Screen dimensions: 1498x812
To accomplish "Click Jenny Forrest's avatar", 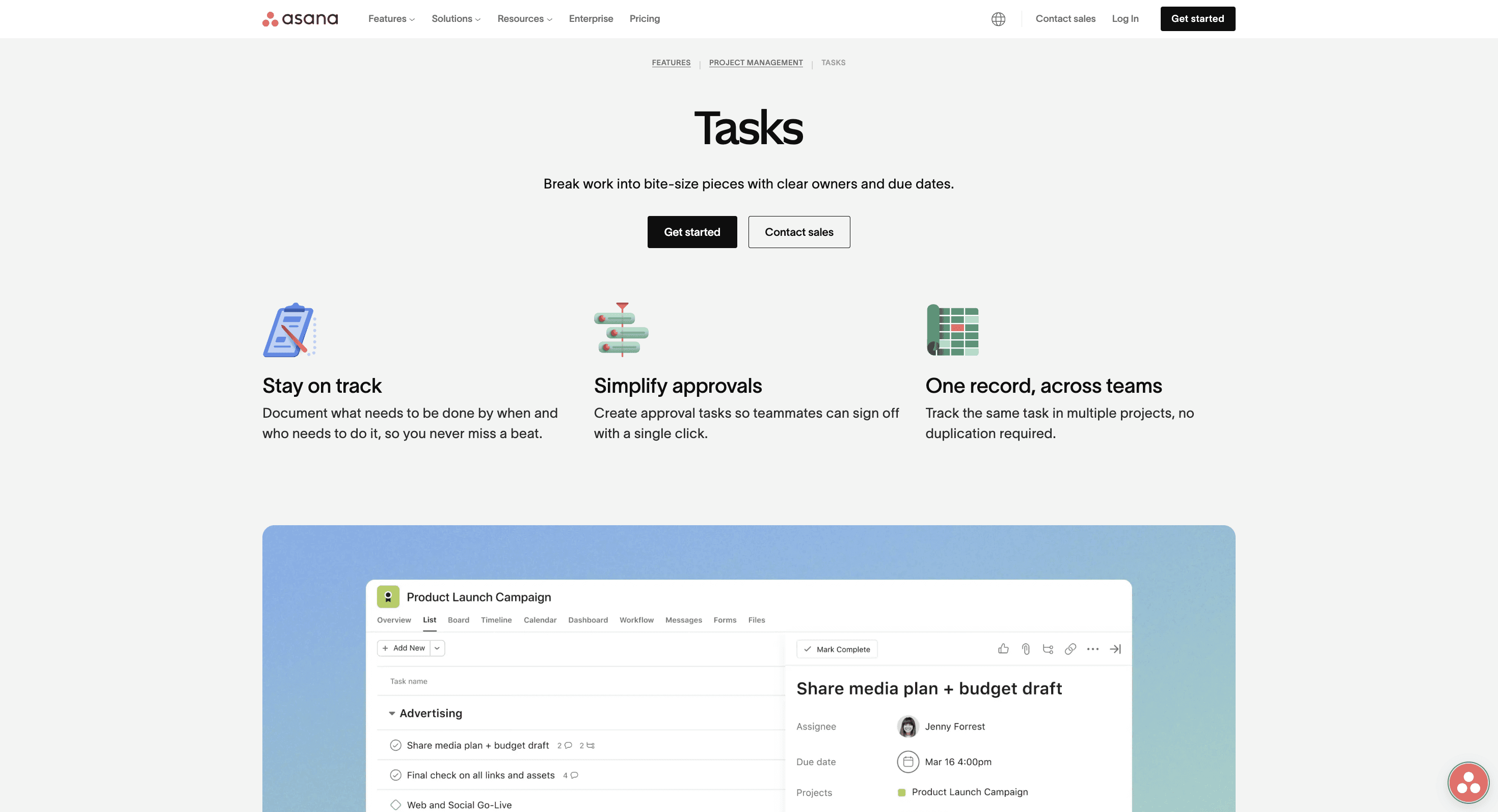I will coord(908,726).
